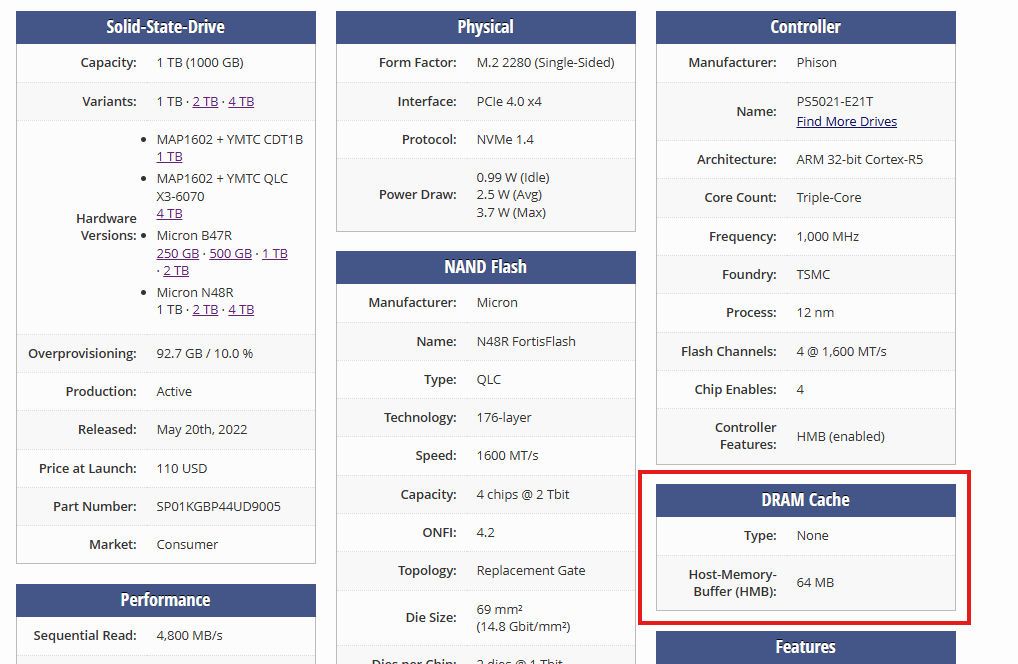Select part number SP01KGBP44UD9005

[219, 506]
